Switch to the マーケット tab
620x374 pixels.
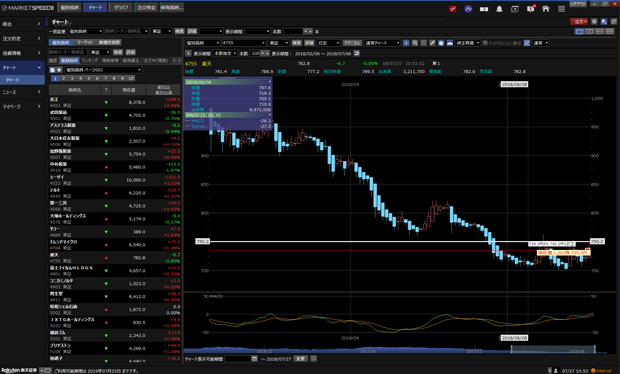[x=85, y=42]
